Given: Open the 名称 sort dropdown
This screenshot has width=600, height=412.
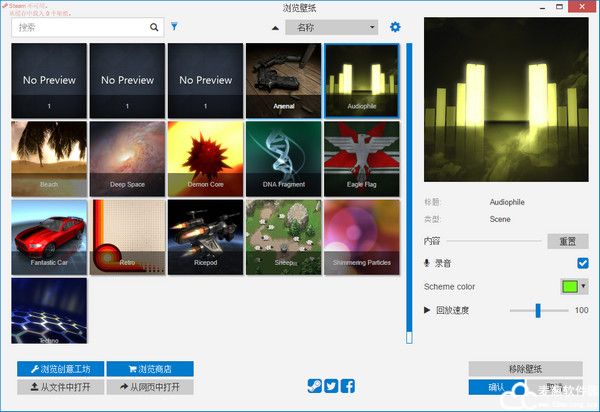Looking at the screenshot, I should point(331,27).
